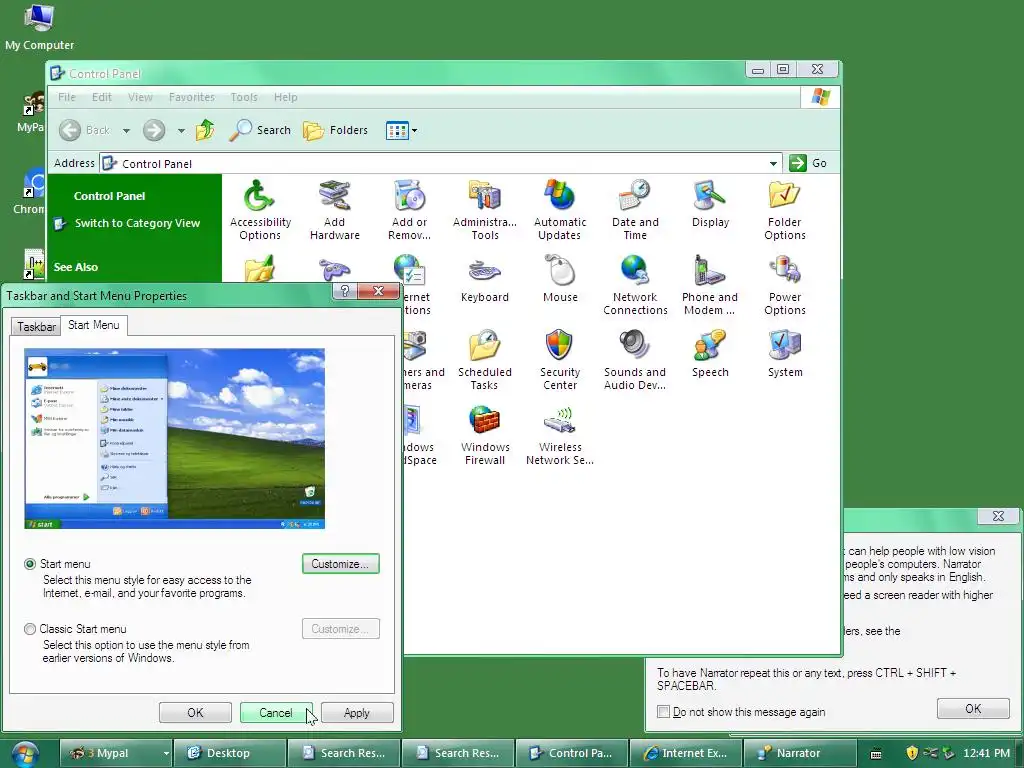This screenshot has width=1024, height=768.
Task: Click Switch to Category View link
Action: [x=136, y=223]
